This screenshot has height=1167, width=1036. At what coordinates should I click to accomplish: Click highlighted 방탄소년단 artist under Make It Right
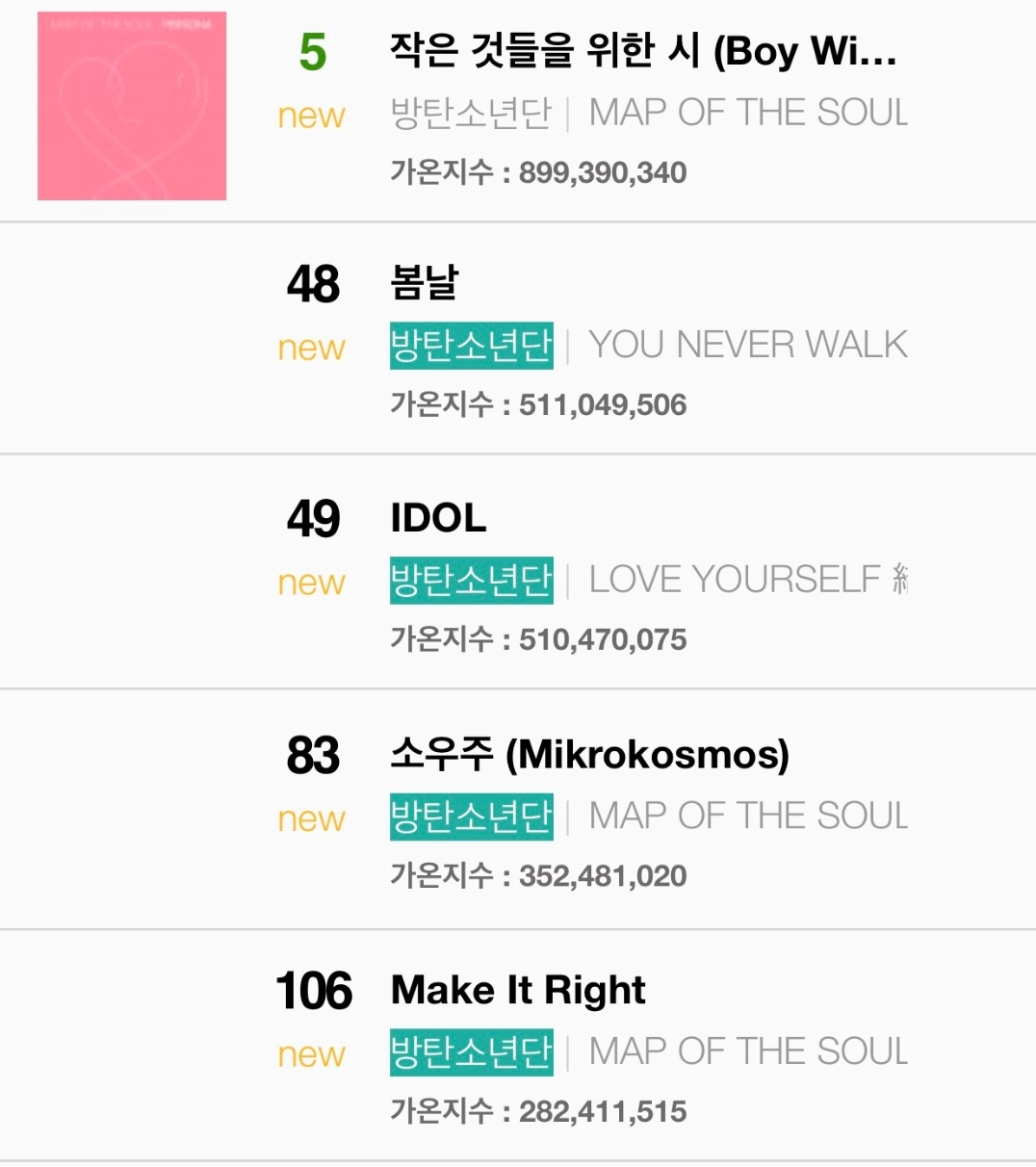471,1052
